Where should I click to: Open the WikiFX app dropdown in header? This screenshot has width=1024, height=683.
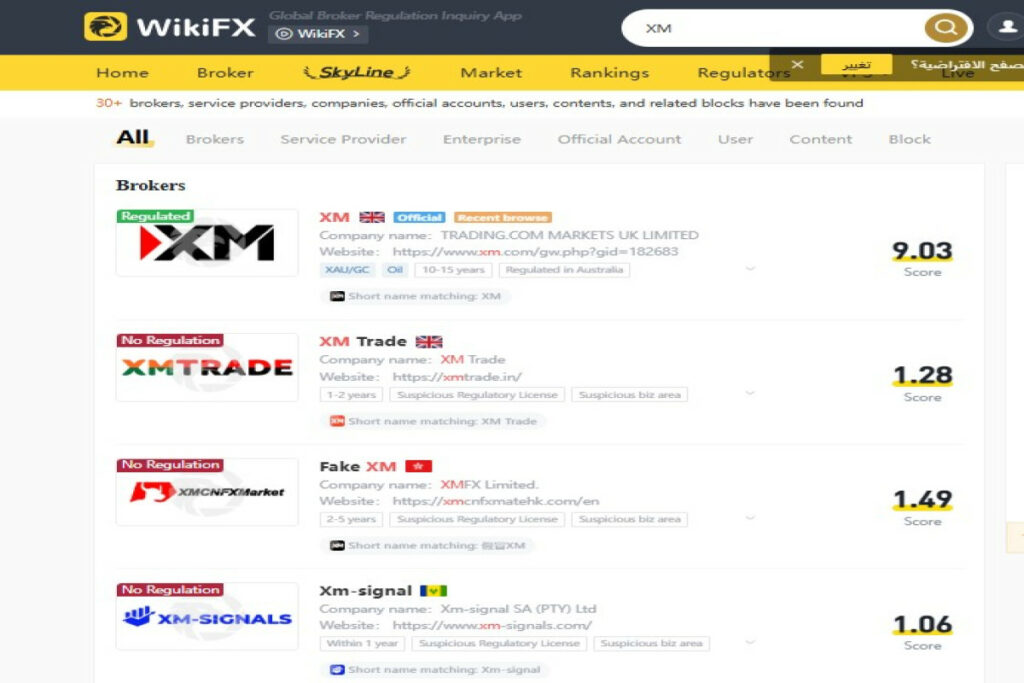click(318, 34)
